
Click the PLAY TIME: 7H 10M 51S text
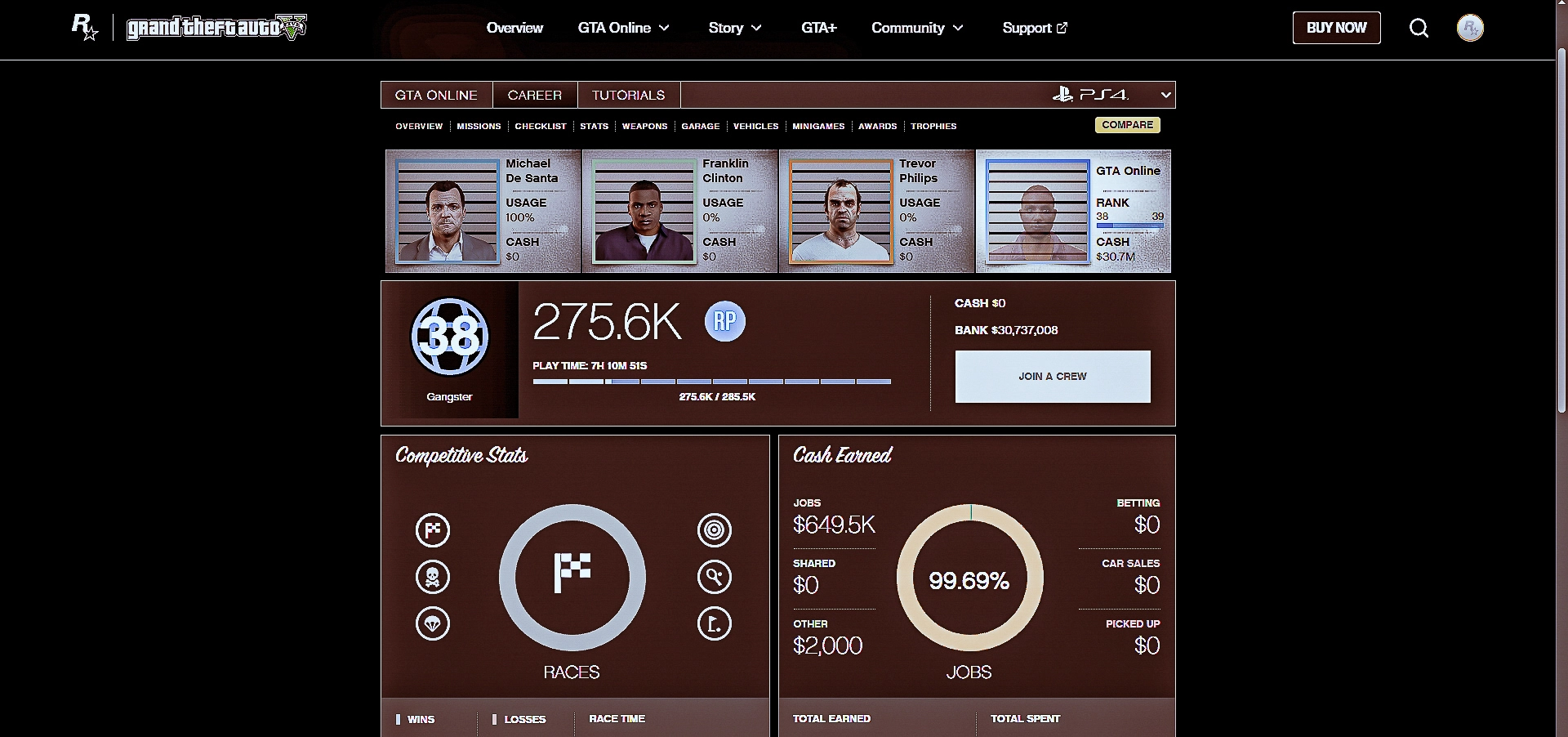590,366
